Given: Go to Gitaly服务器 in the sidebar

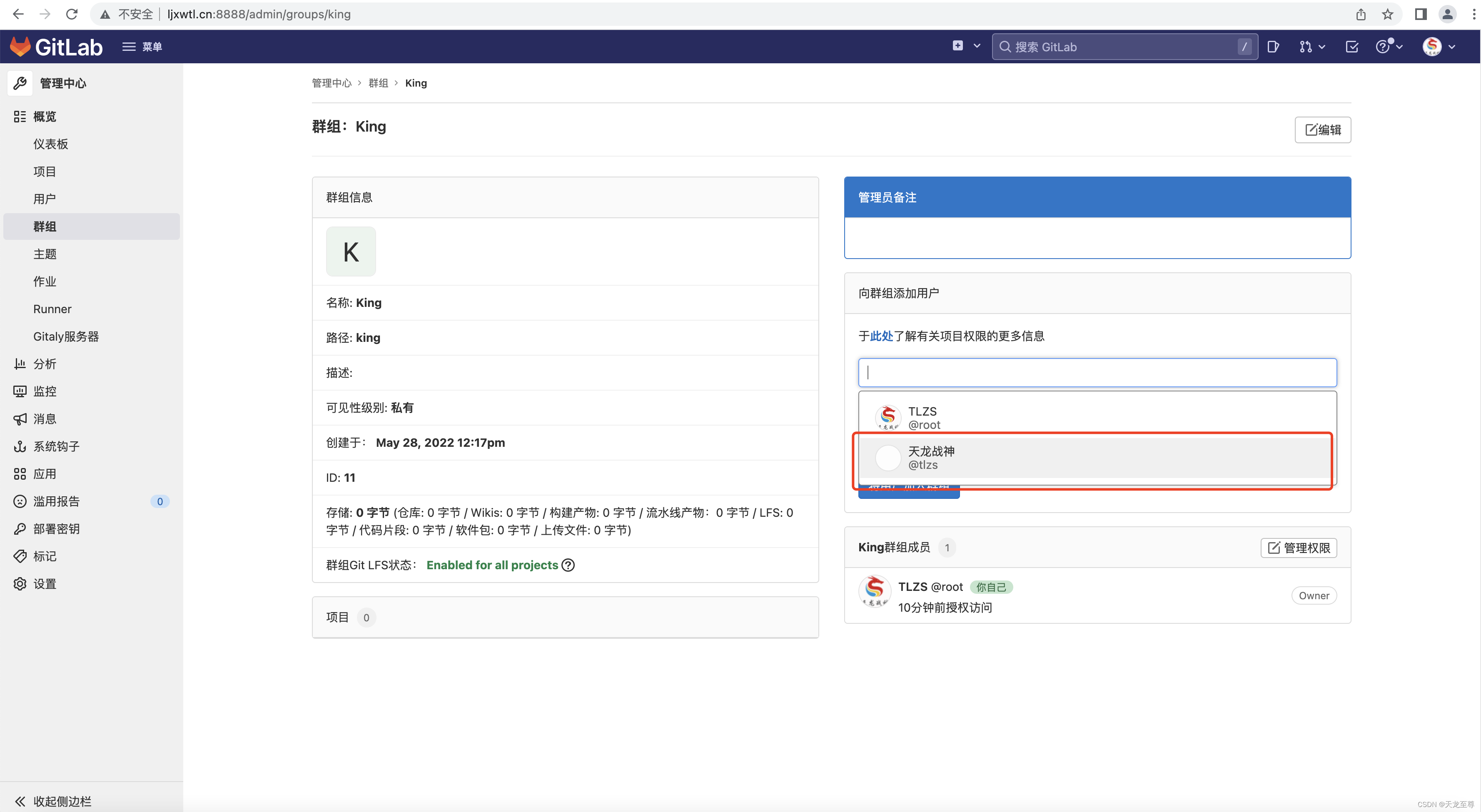Looking at the screenshot, I should [66, 337].
